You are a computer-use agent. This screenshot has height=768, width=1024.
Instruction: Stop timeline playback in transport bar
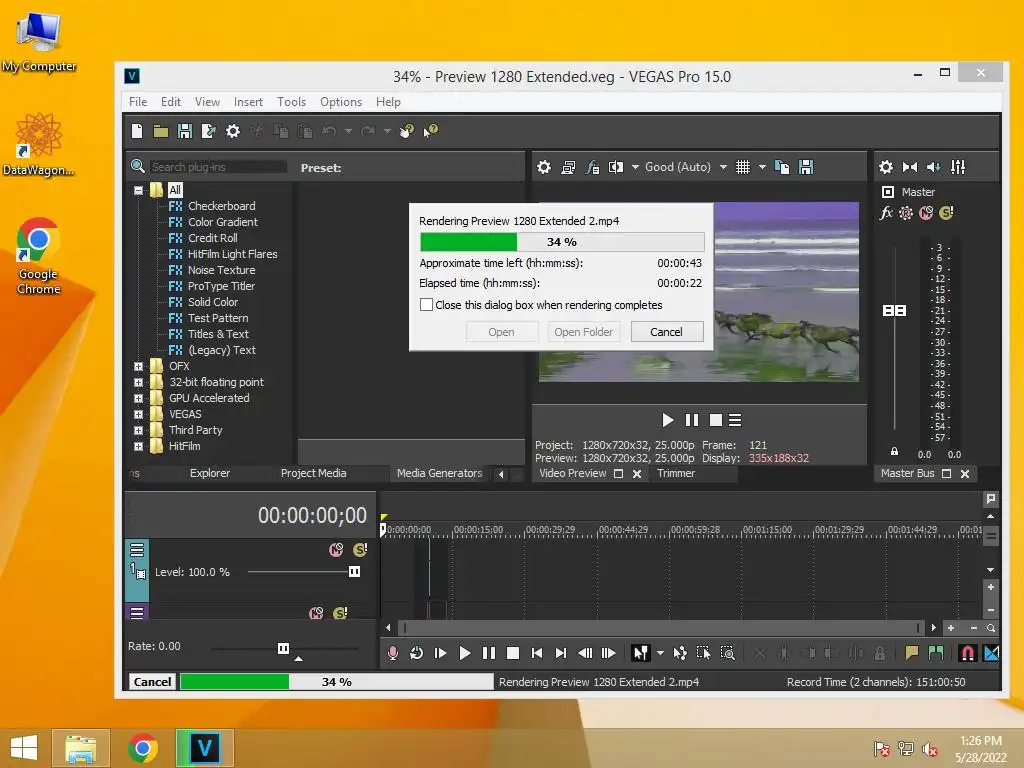tap(513, 653)
